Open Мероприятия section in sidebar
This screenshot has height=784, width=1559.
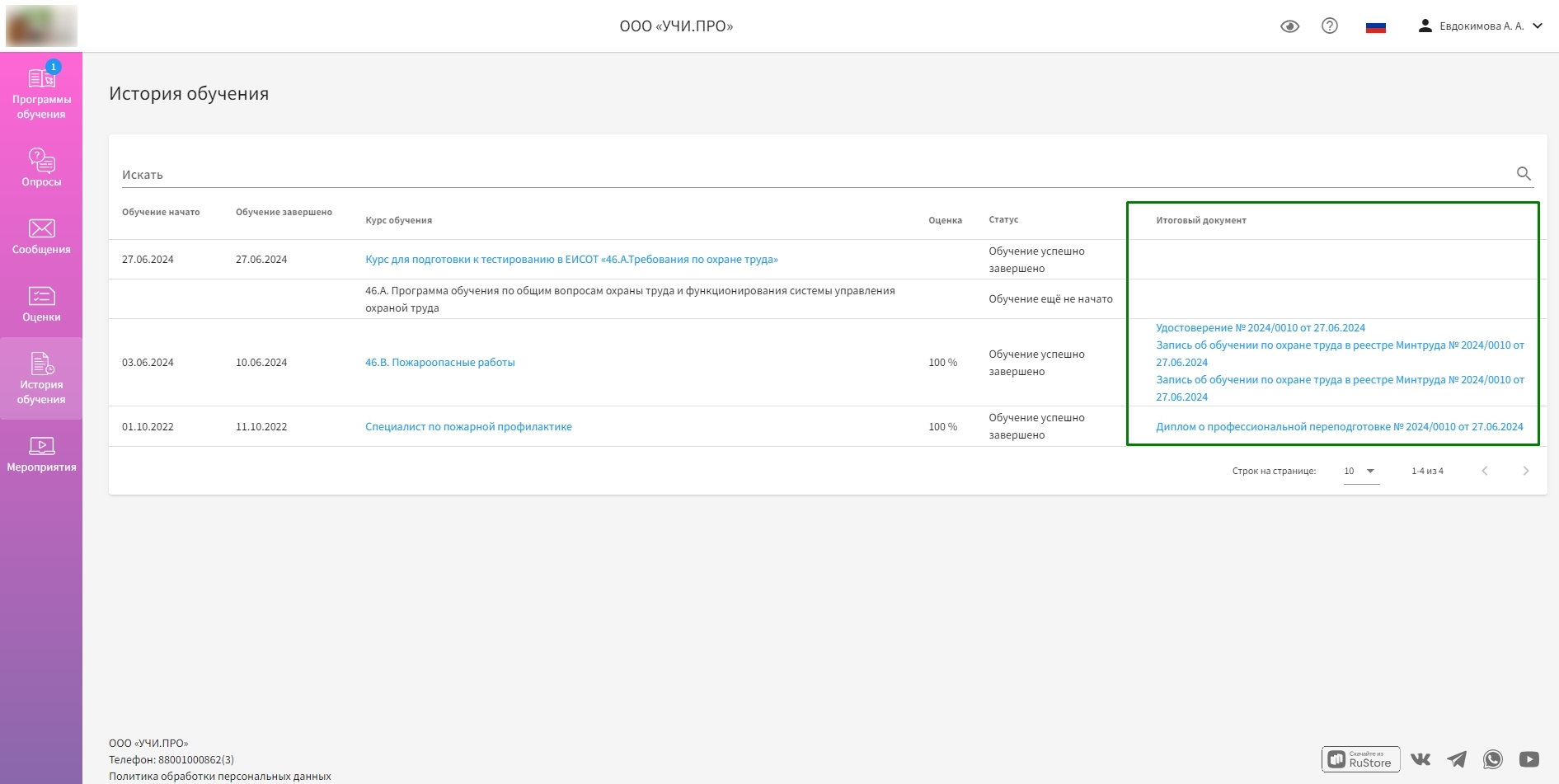(x=41, y=453)
